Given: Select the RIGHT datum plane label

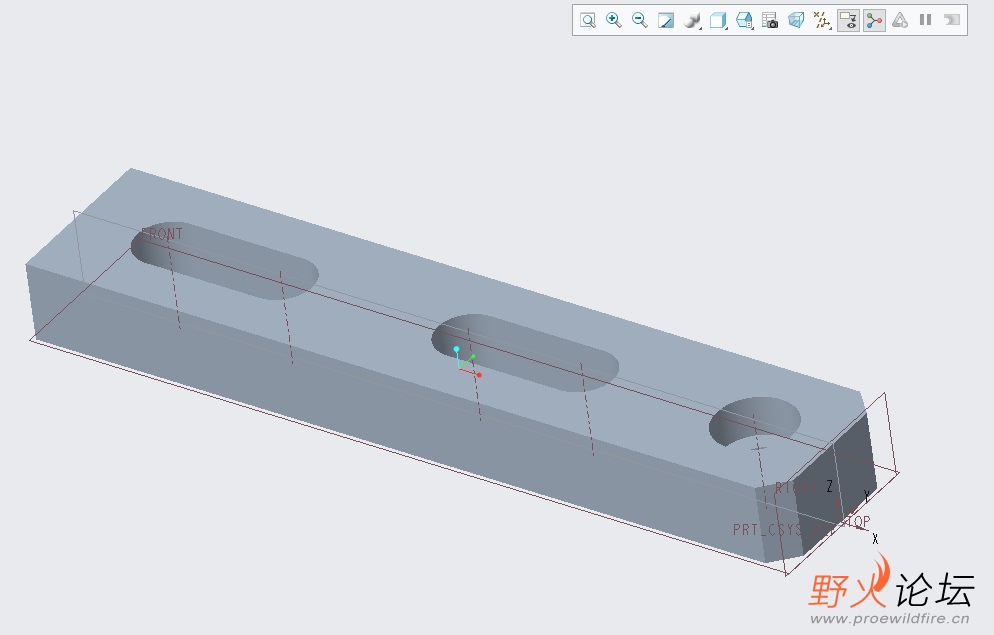Looking at the screenshot, I should 796,487.
